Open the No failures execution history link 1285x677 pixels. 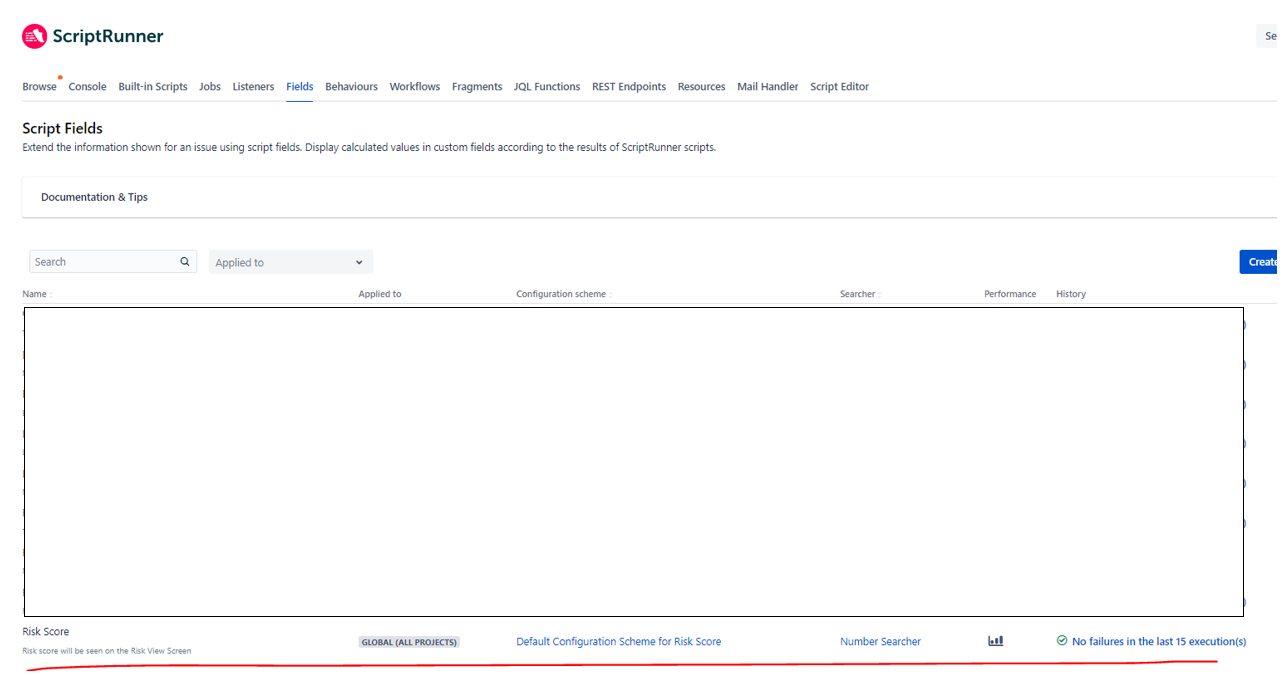tap(1159, 642)
